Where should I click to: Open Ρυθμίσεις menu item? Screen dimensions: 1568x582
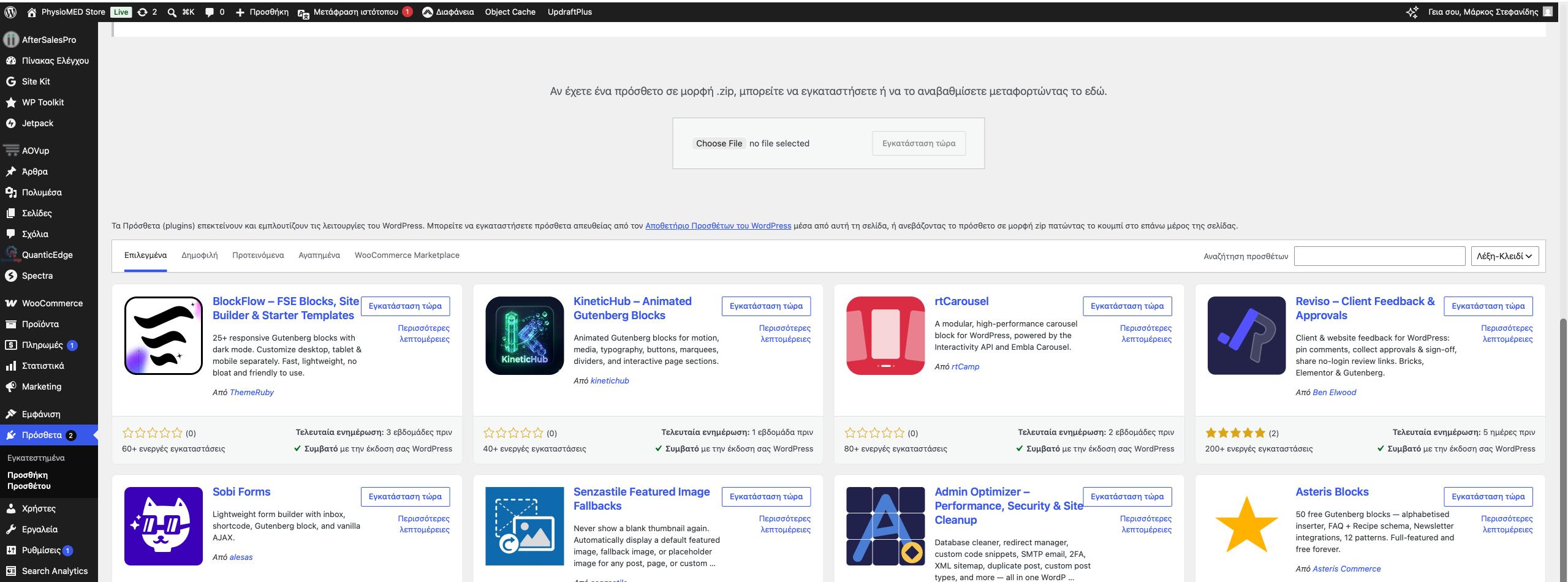[x=49, y=550]
